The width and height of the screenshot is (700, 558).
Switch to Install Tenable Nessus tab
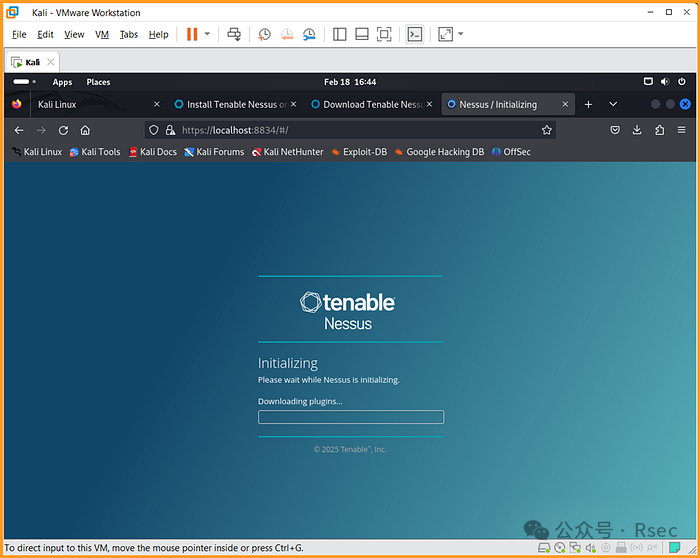point(231,104)
